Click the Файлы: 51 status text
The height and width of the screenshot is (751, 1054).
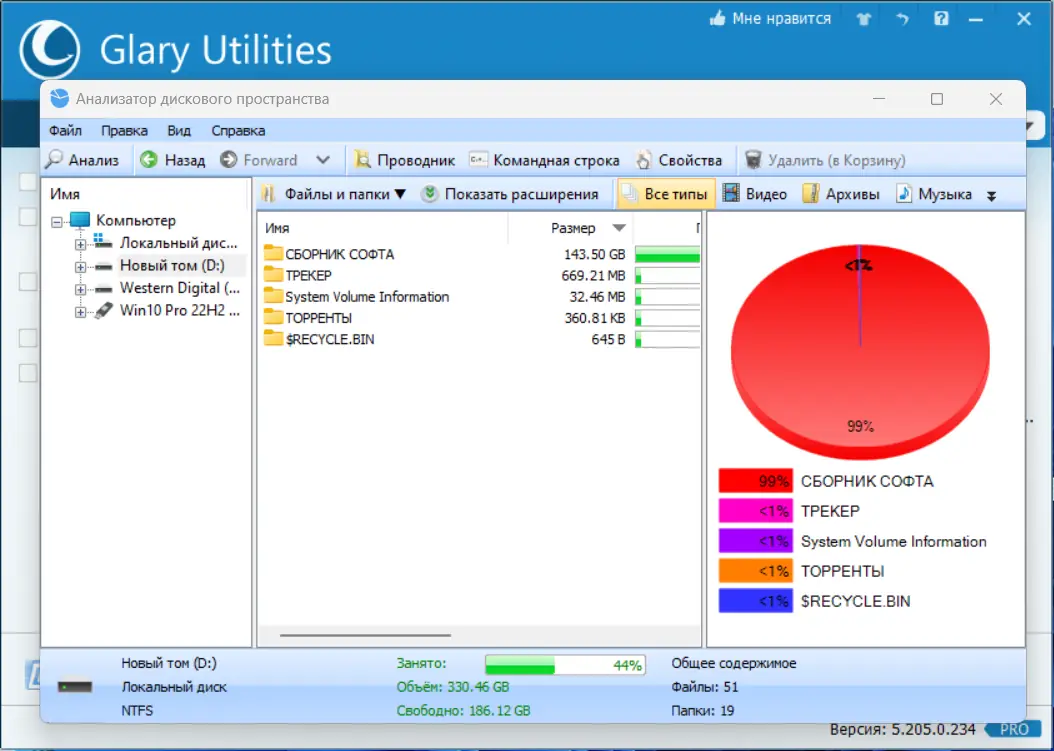(x=704, y=687)
